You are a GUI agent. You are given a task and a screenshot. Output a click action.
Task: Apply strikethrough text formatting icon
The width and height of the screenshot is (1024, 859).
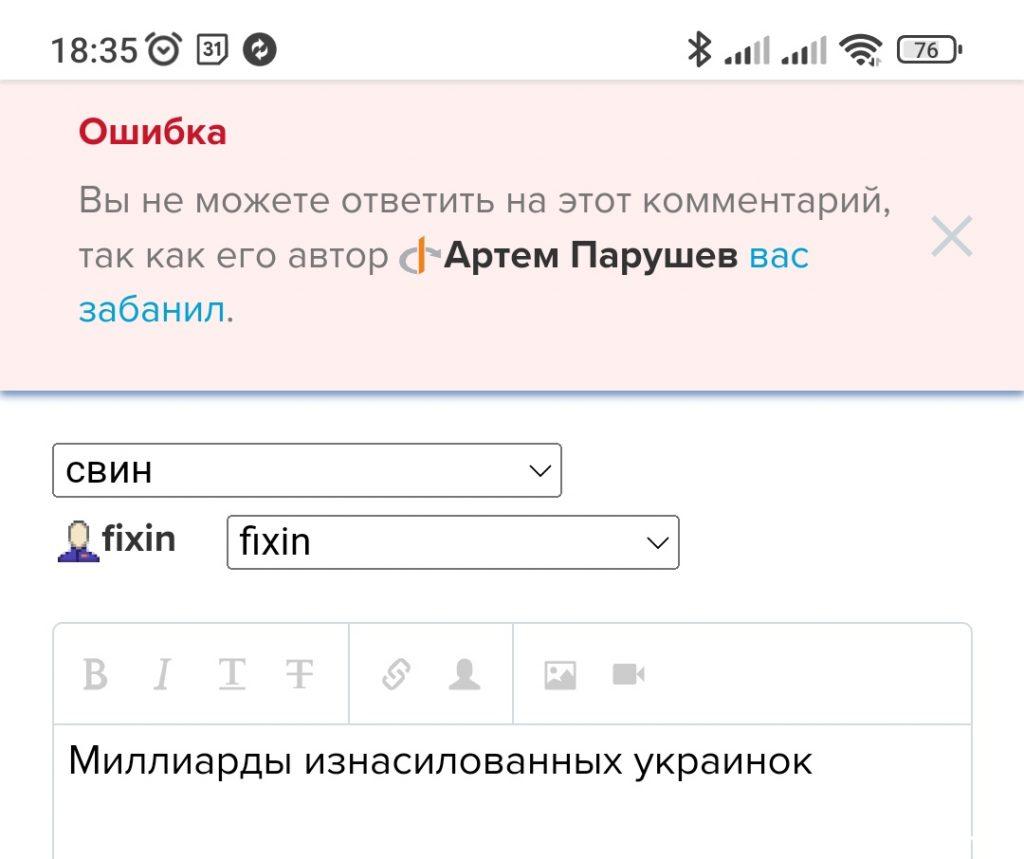[300, 674]
